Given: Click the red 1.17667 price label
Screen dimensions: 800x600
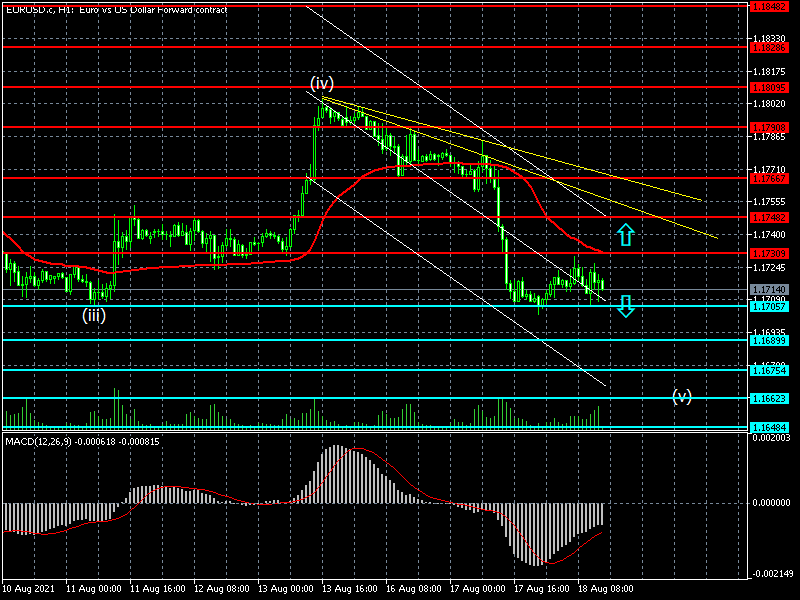Looking at the screenshot, I should point(769,179).
